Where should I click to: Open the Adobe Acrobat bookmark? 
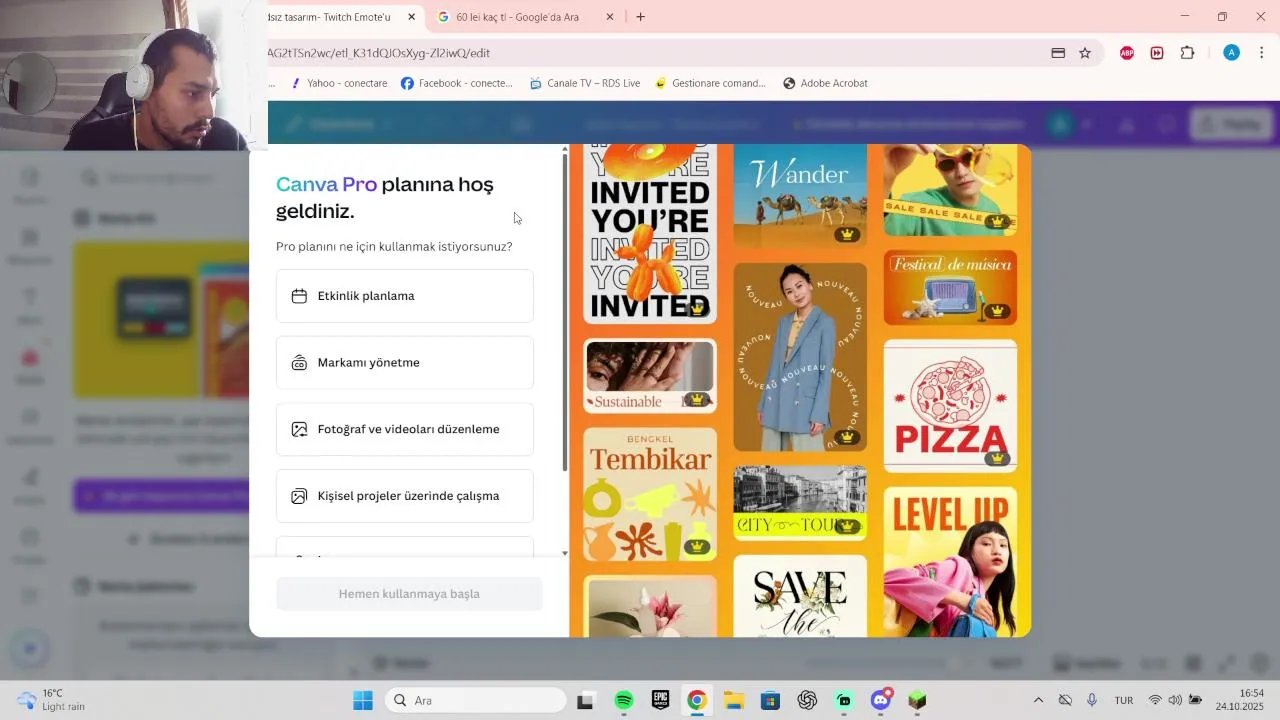pos(825,83)
